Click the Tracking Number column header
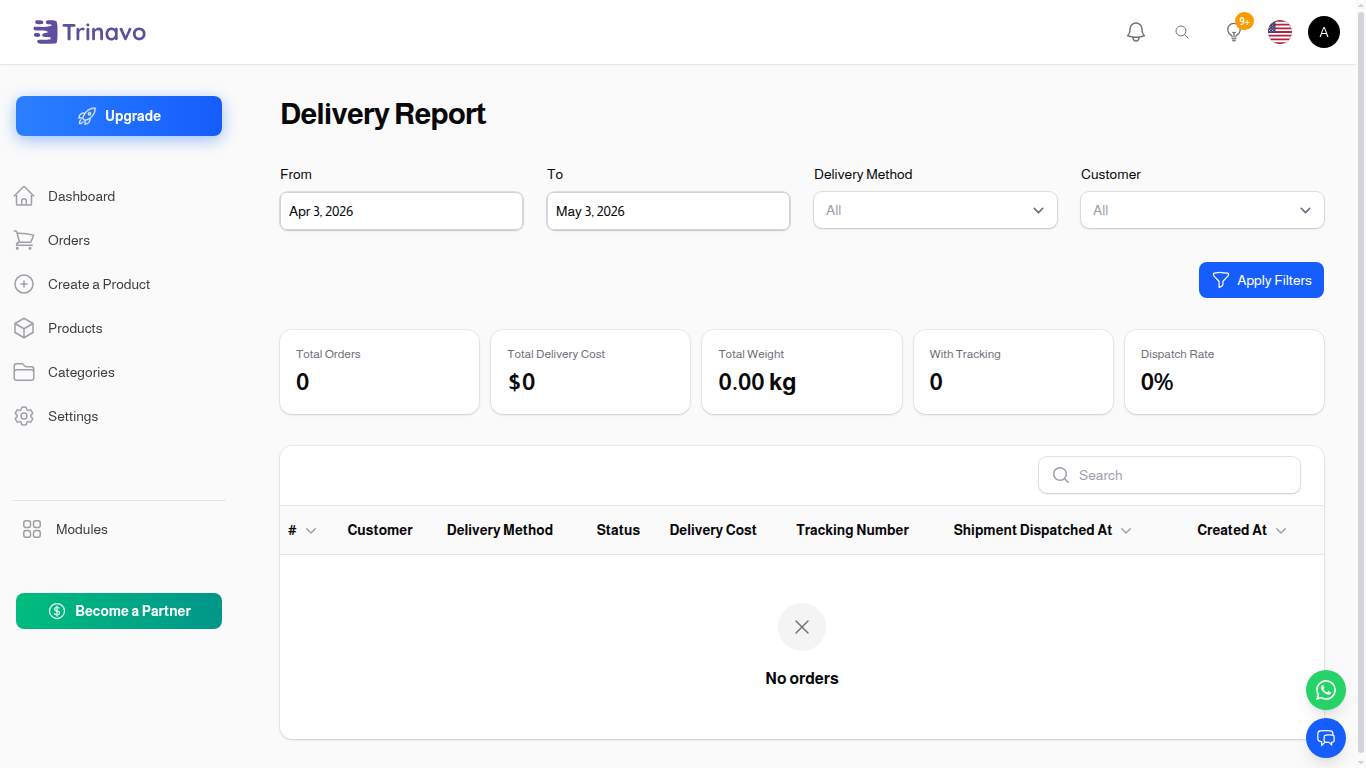Image resolution: width=1366 pixels, height=768 pixels. point(853,530)
